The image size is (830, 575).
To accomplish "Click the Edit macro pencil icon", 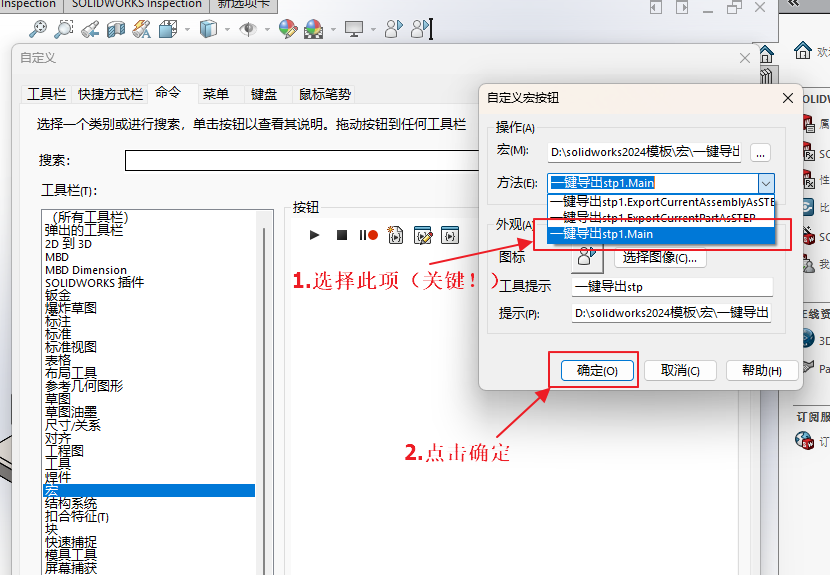I will [423, 235].
